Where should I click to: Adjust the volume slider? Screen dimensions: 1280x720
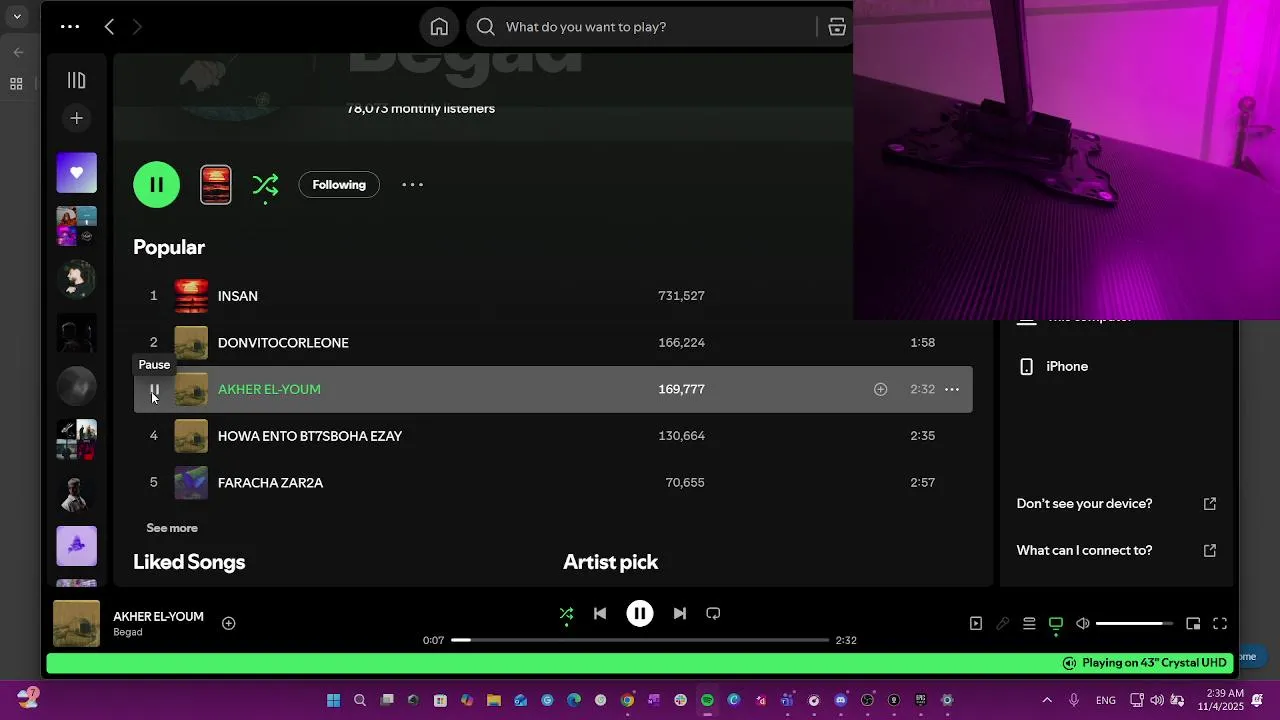click(x=1135, y=624)
